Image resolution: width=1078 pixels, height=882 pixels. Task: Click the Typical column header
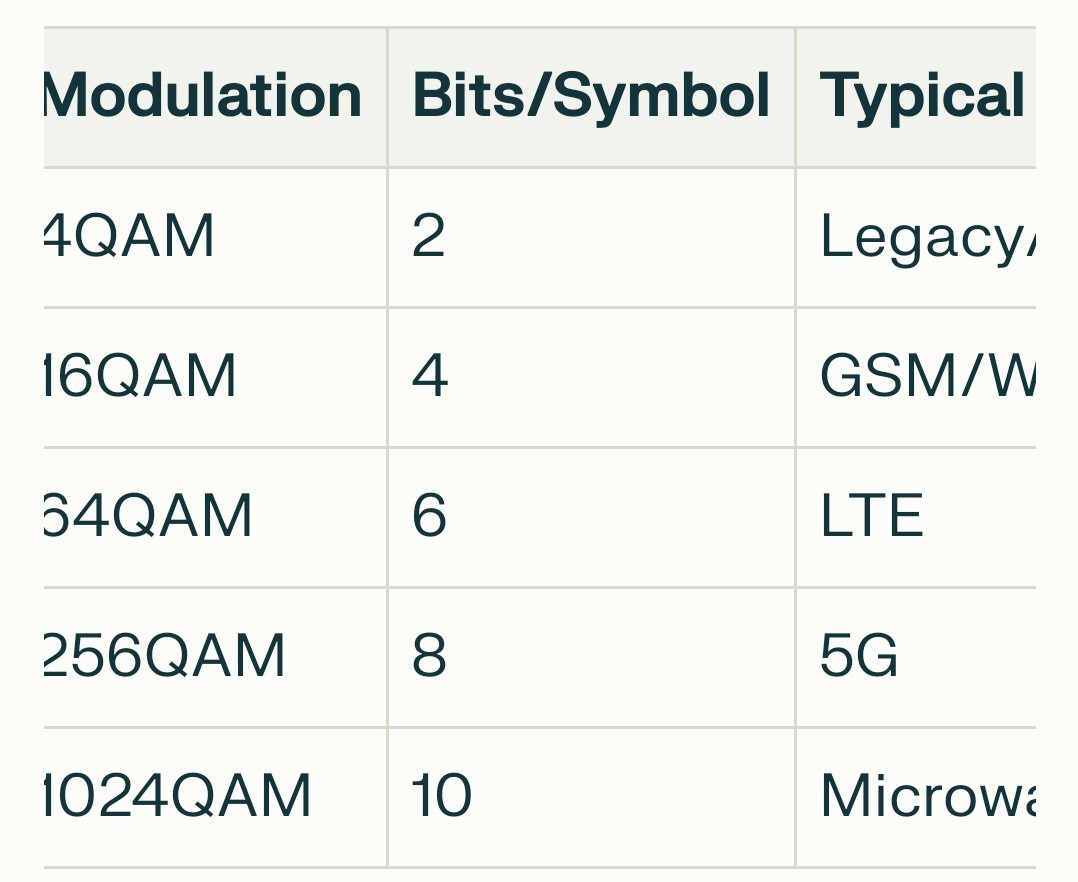(x=916, y=98)
